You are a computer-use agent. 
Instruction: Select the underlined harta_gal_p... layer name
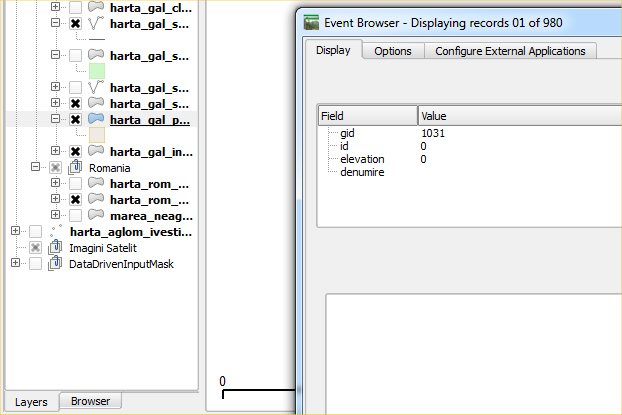point(150,120)
